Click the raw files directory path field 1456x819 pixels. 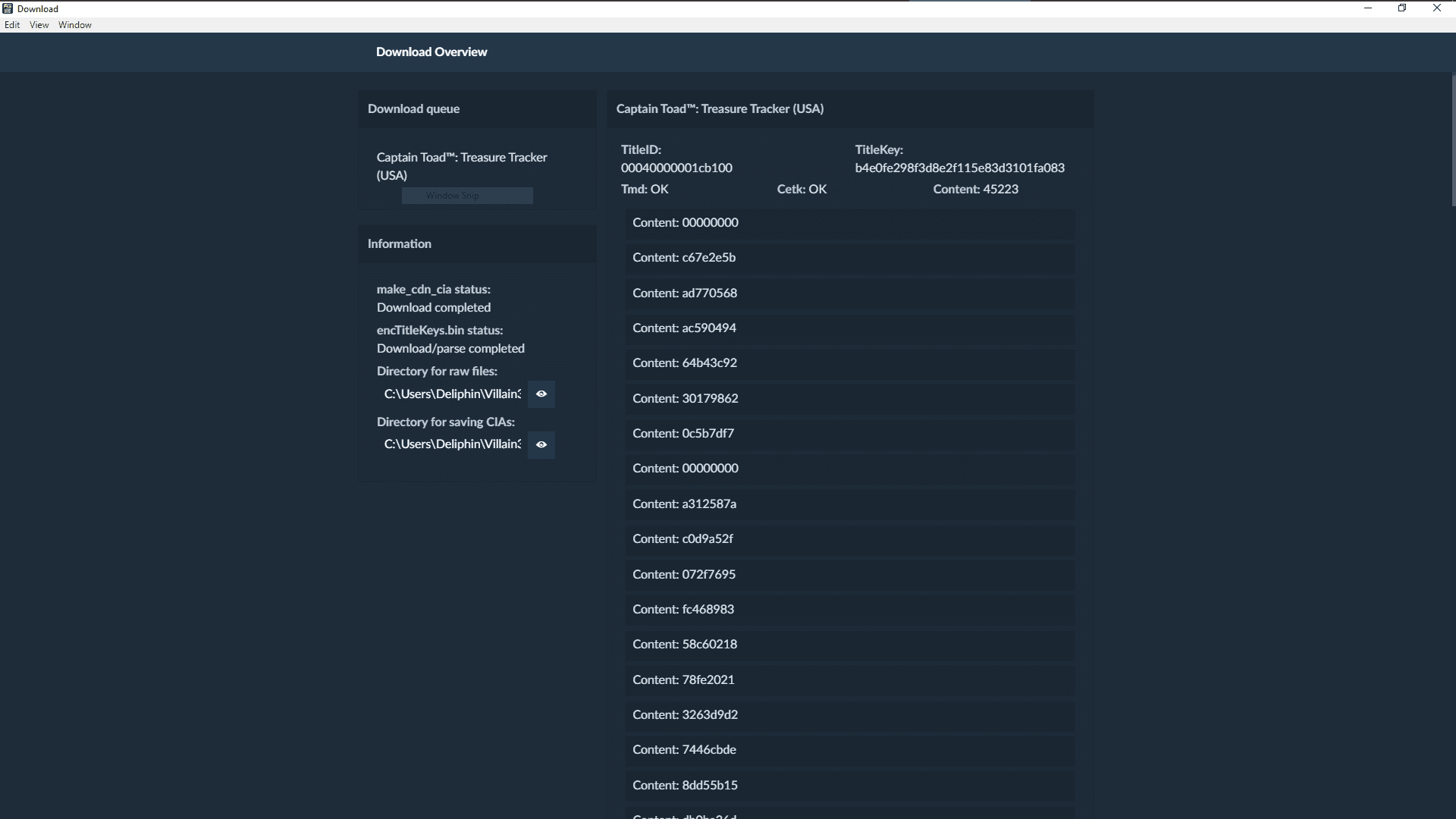(x=452, y=394)
